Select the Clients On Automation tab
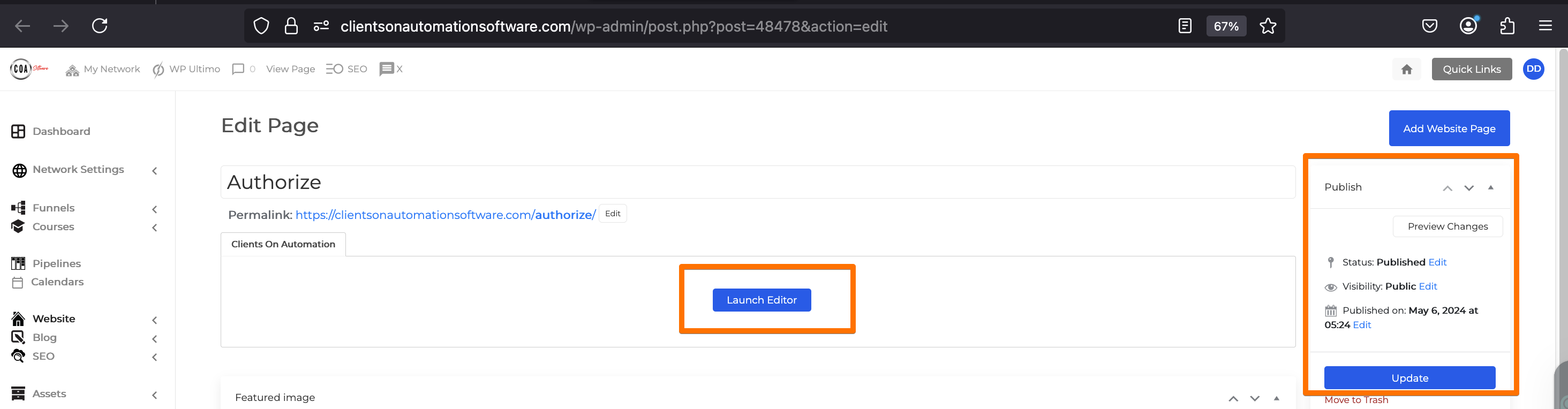The width and height of the screenshot is (1568, 409). click(283, 244)
